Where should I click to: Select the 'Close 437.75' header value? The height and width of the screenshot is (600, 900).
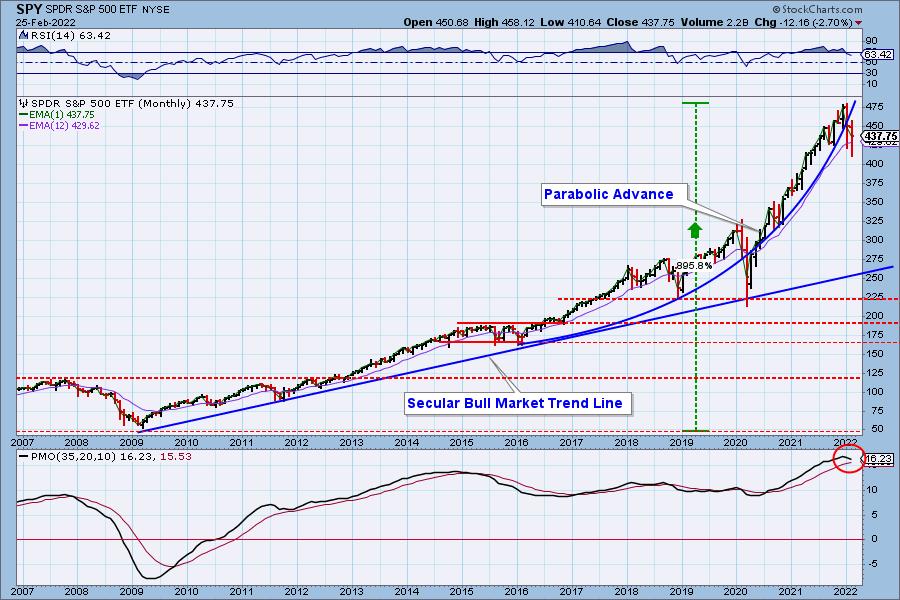(x=641, y=22)
